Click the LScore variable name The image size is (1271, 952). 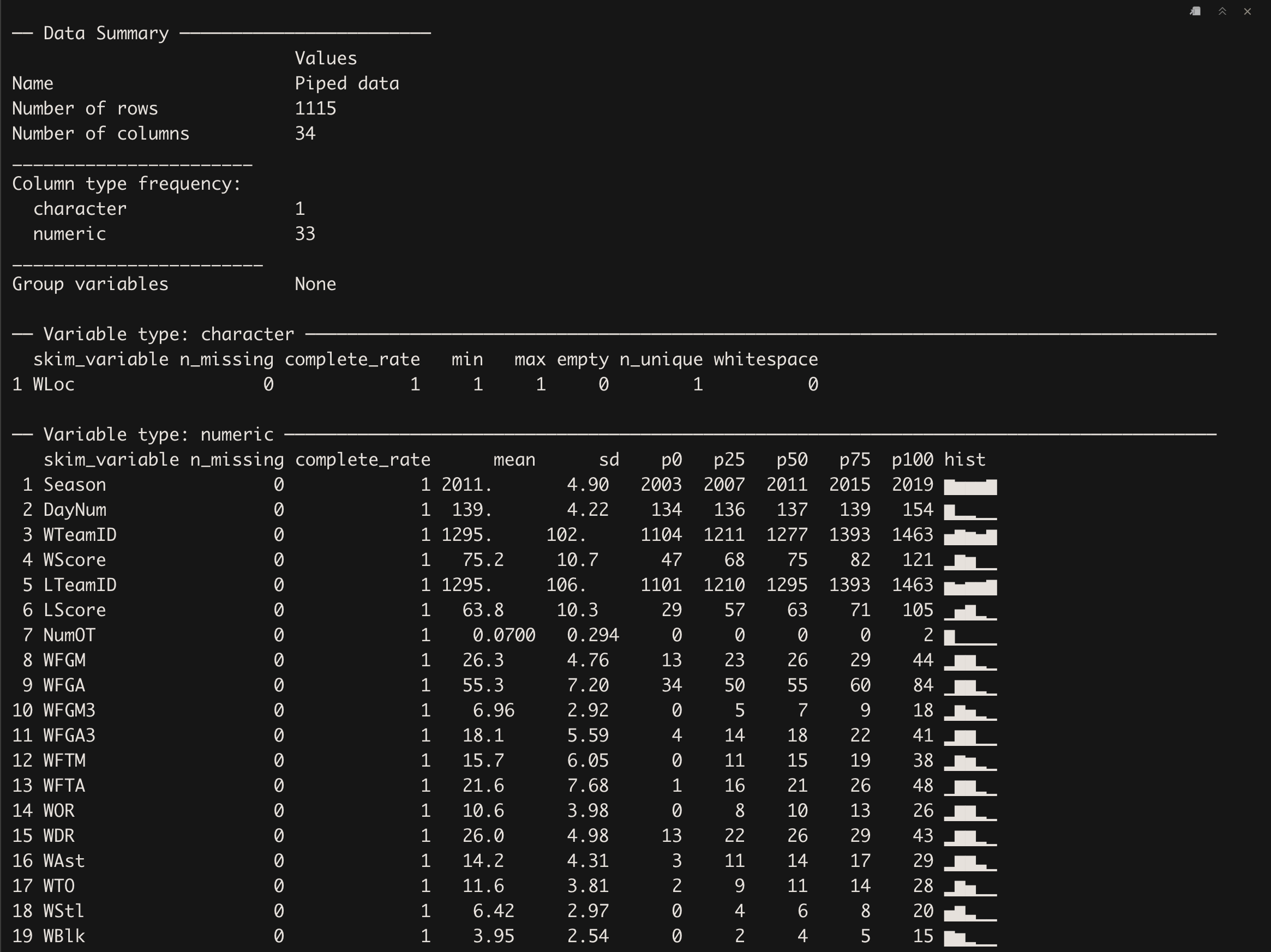point(75,610)
